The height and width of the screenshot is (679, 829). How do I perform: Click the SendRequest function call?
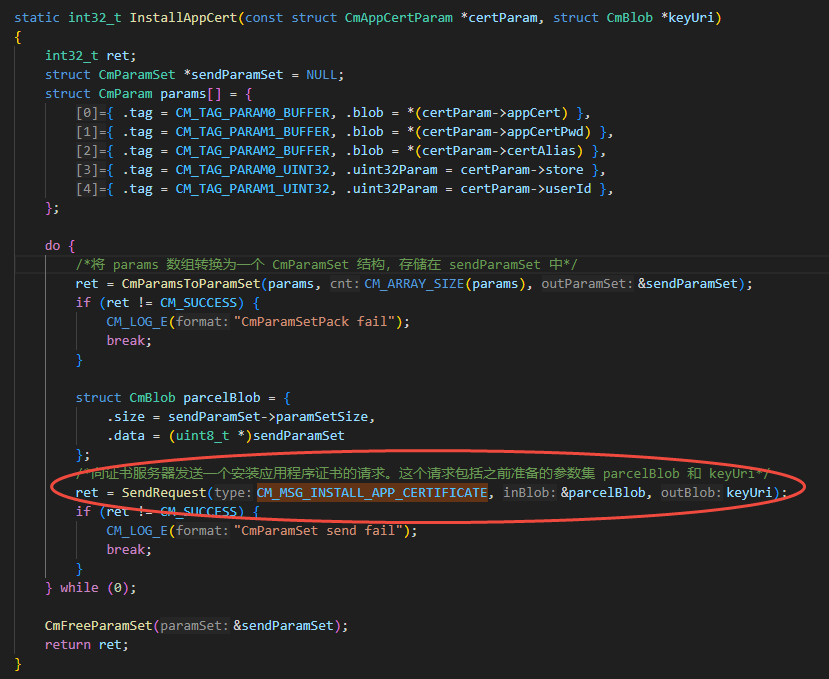pyautogui.click(x=164, y=493)
